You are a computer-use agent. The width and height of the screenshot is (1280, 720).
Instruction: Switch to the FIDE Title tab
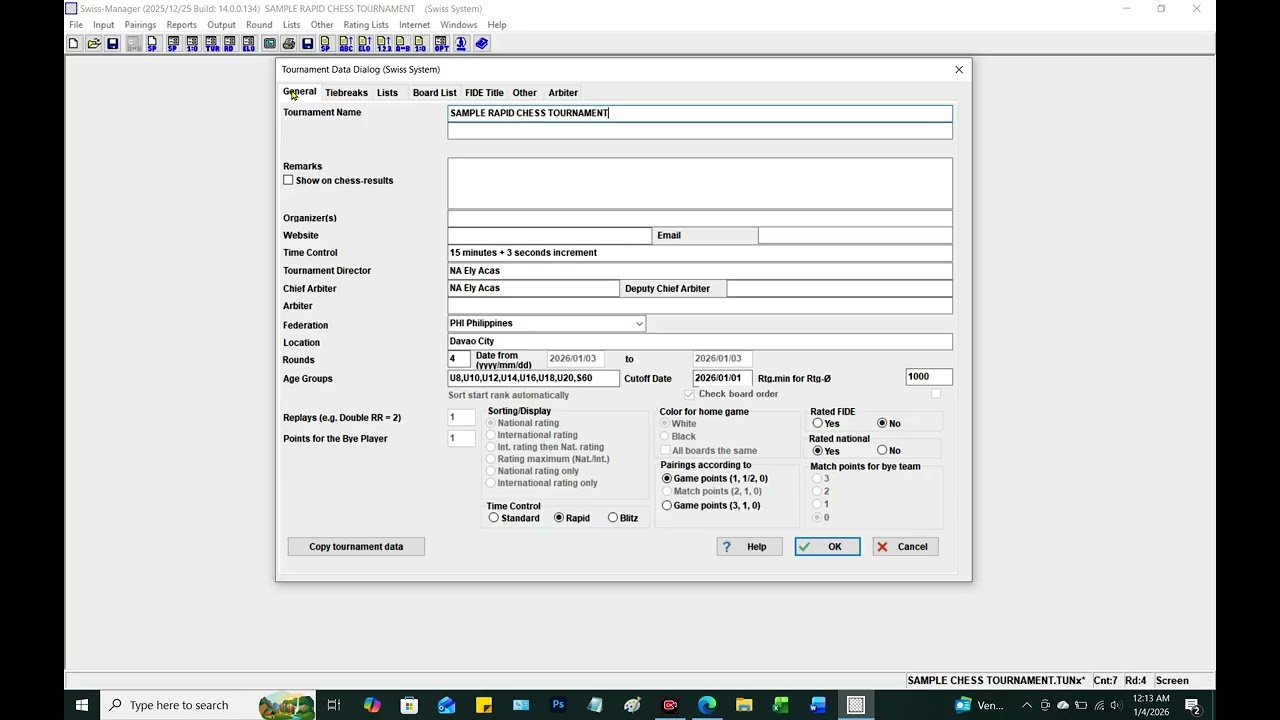(x=484, y=93)
